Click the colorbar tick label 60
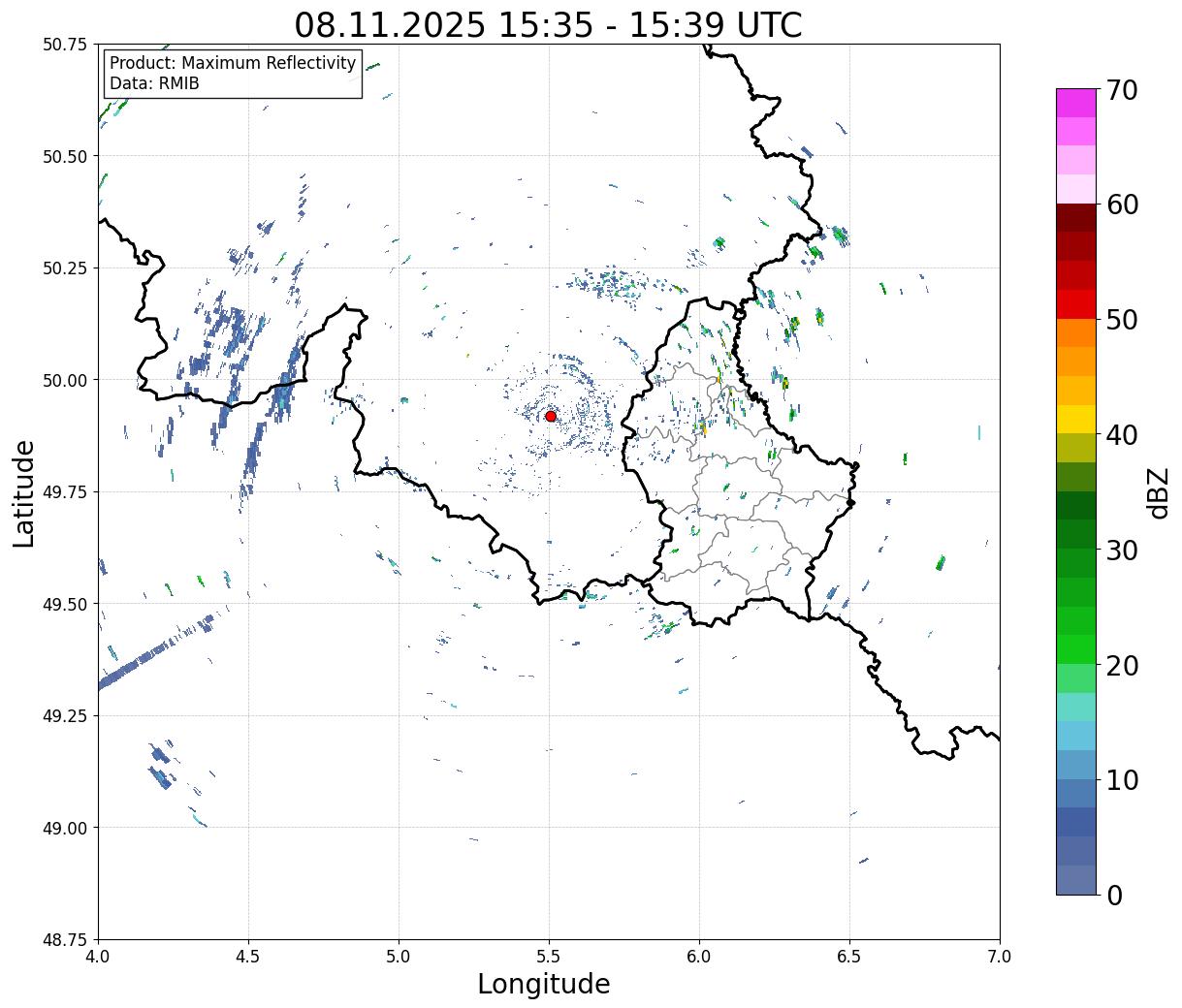This screenshot has height=1008, width=1182. (1122, 205)
